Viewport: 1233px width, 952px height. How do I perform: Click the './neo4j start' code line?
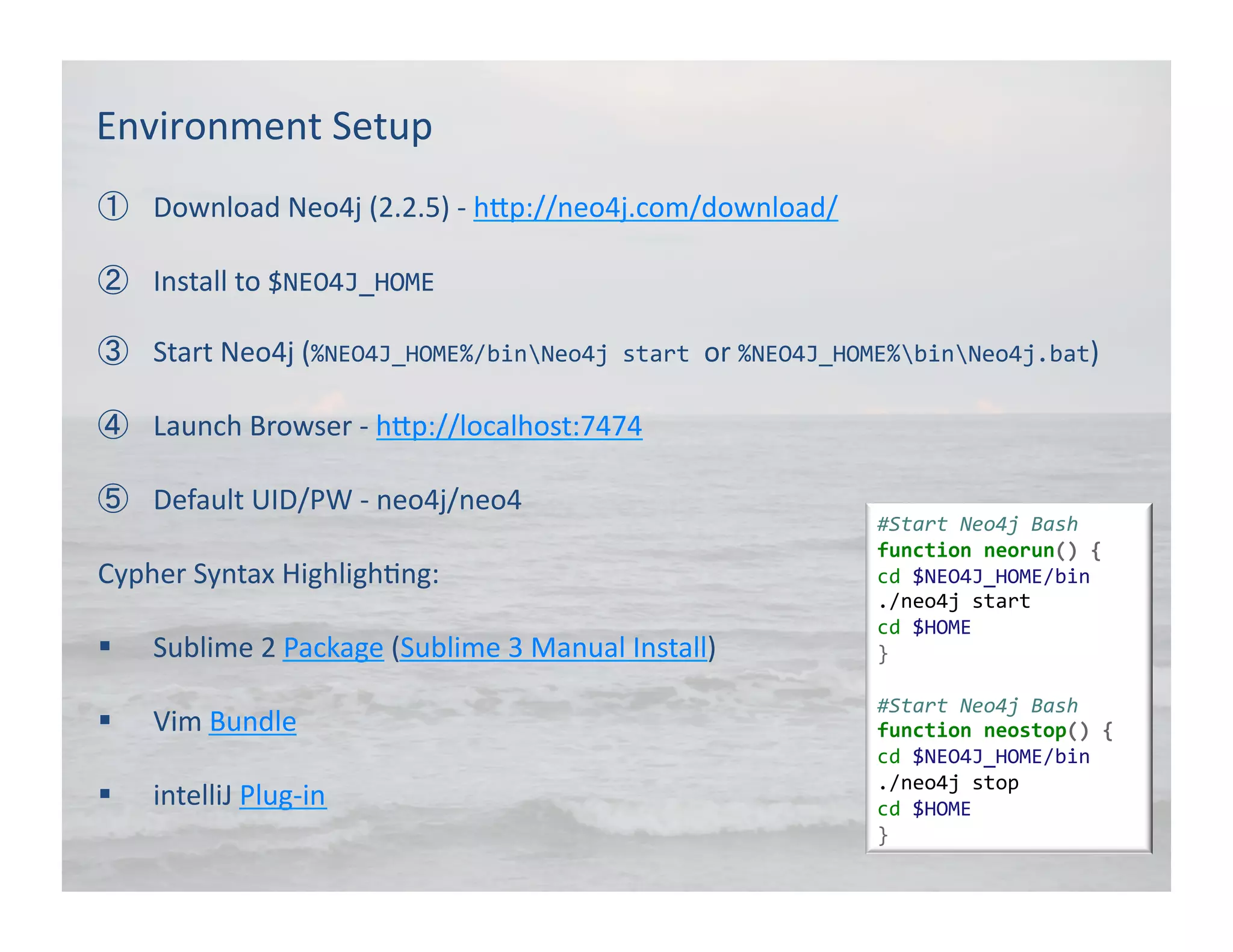click(954, 602)
